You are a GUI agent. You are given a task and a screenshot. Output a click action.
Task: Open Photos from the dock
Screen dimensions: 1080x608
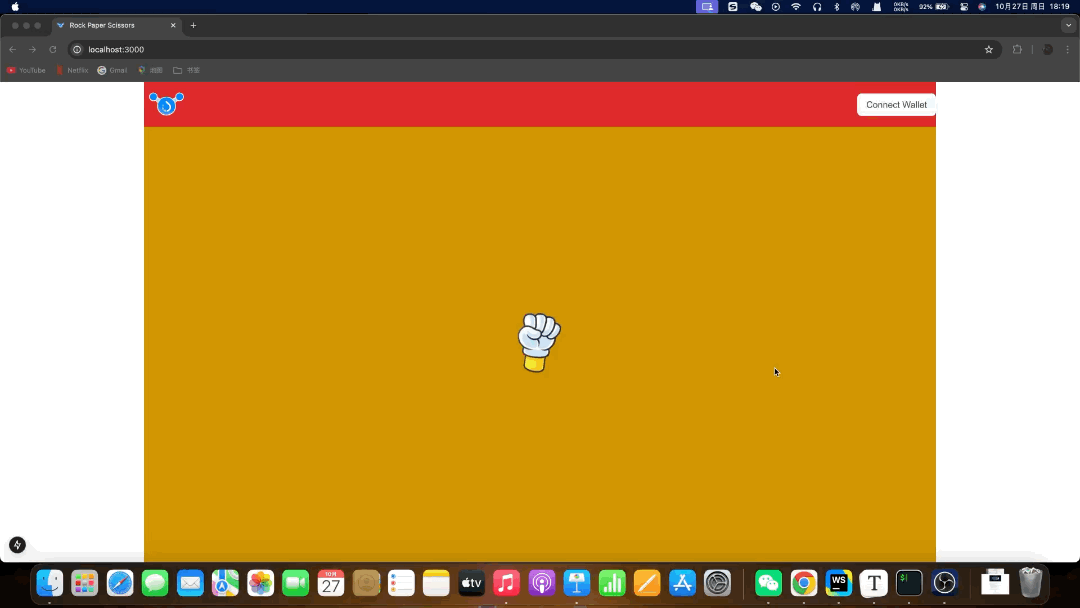pyautogui.click(x=260, y=583)
